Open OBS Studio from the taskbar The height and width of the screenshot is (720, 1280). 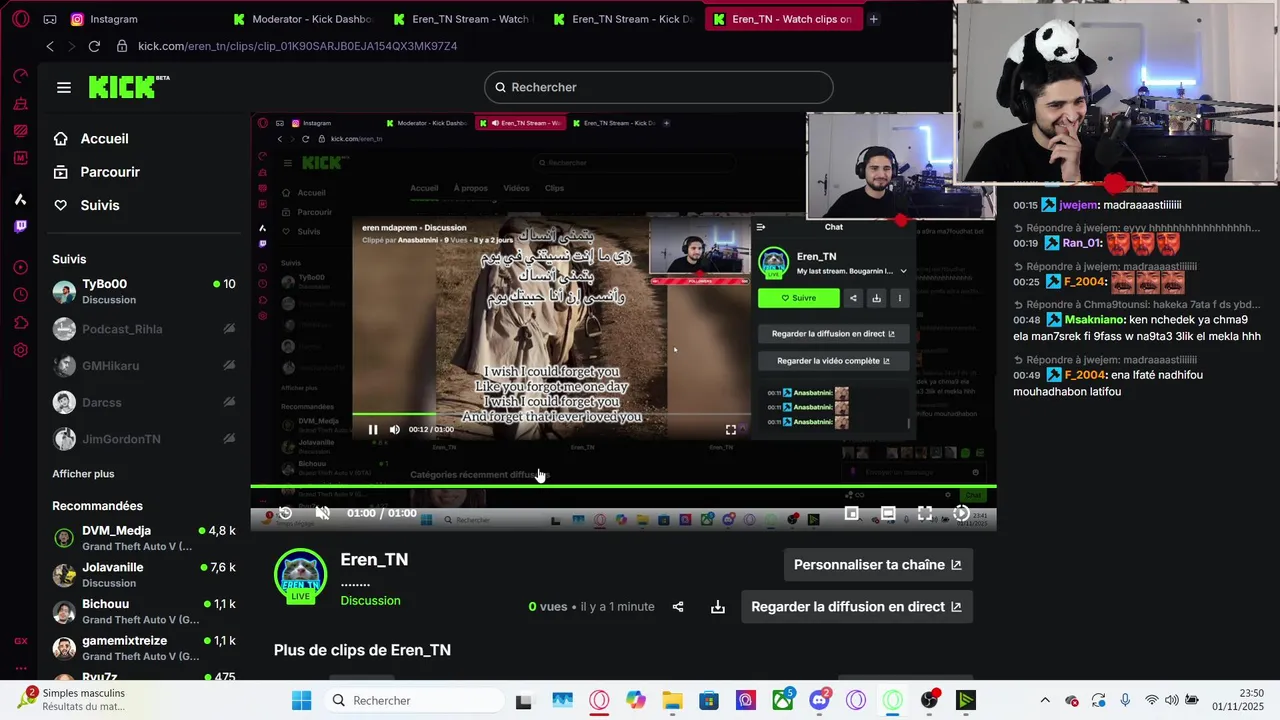930,700
